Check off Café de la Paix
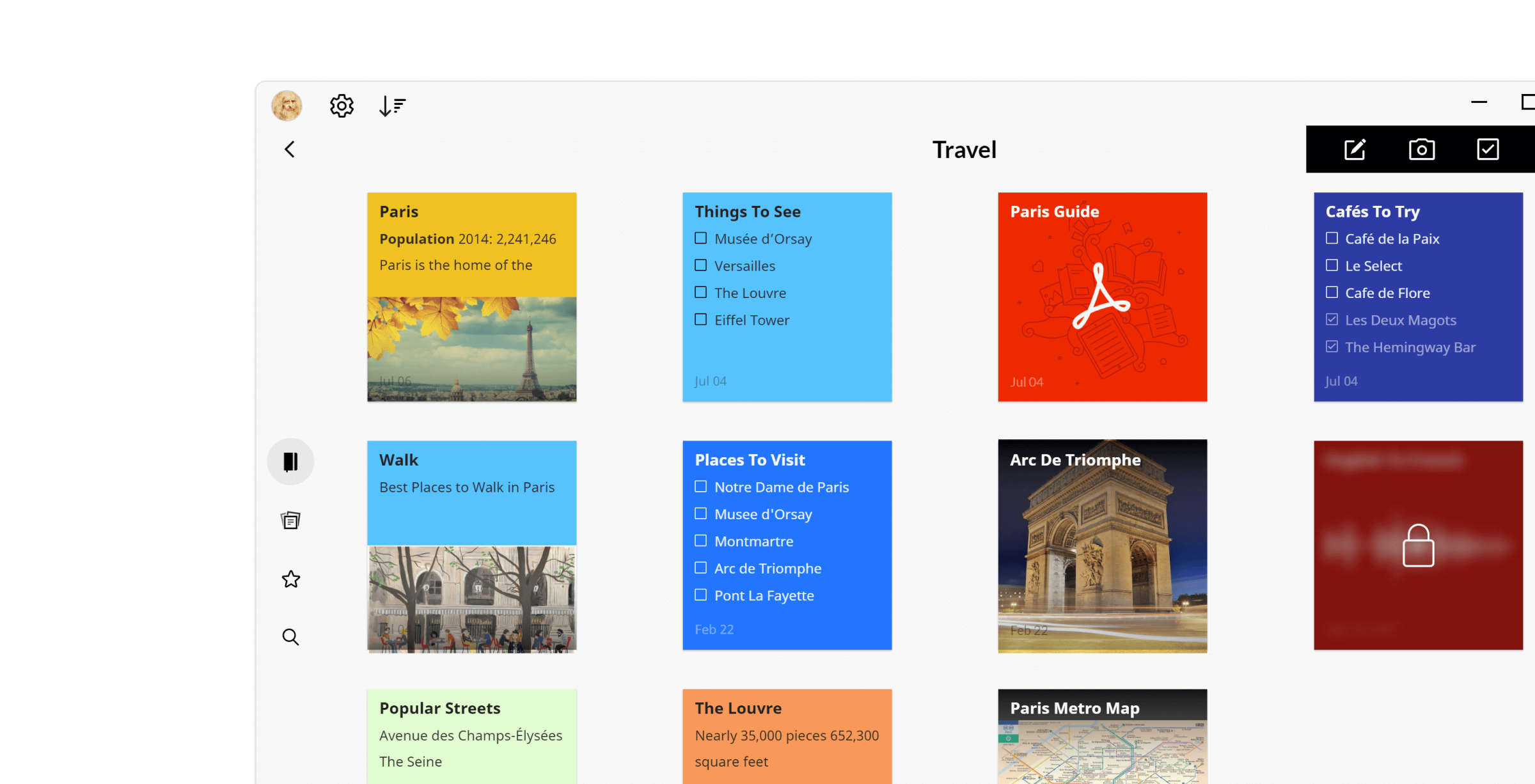The image size is (1535, 784). [1332, 239]
